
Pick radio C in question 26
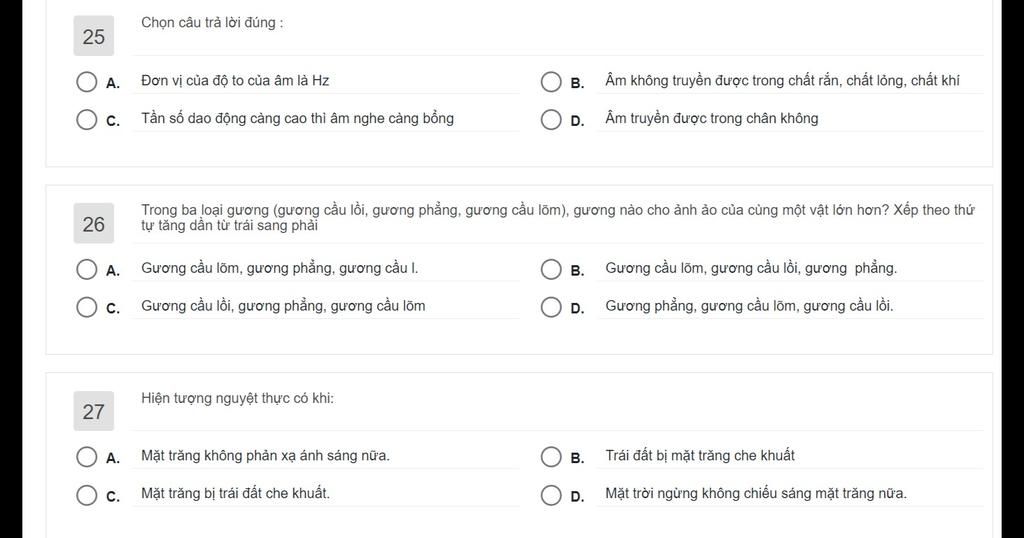click(86, 307)
